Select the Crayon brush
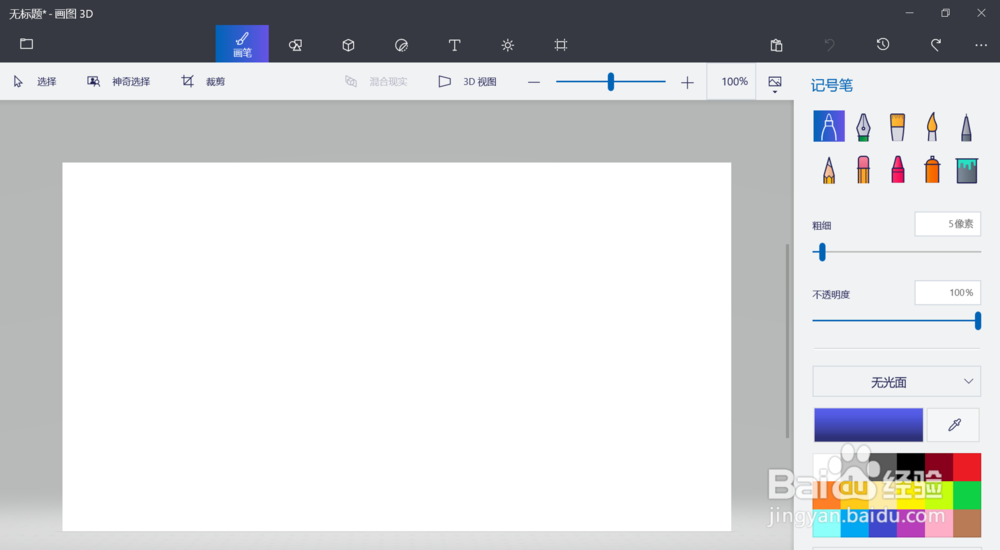The width and height of the screenshot is (1000, 550). tap(897, 170)
